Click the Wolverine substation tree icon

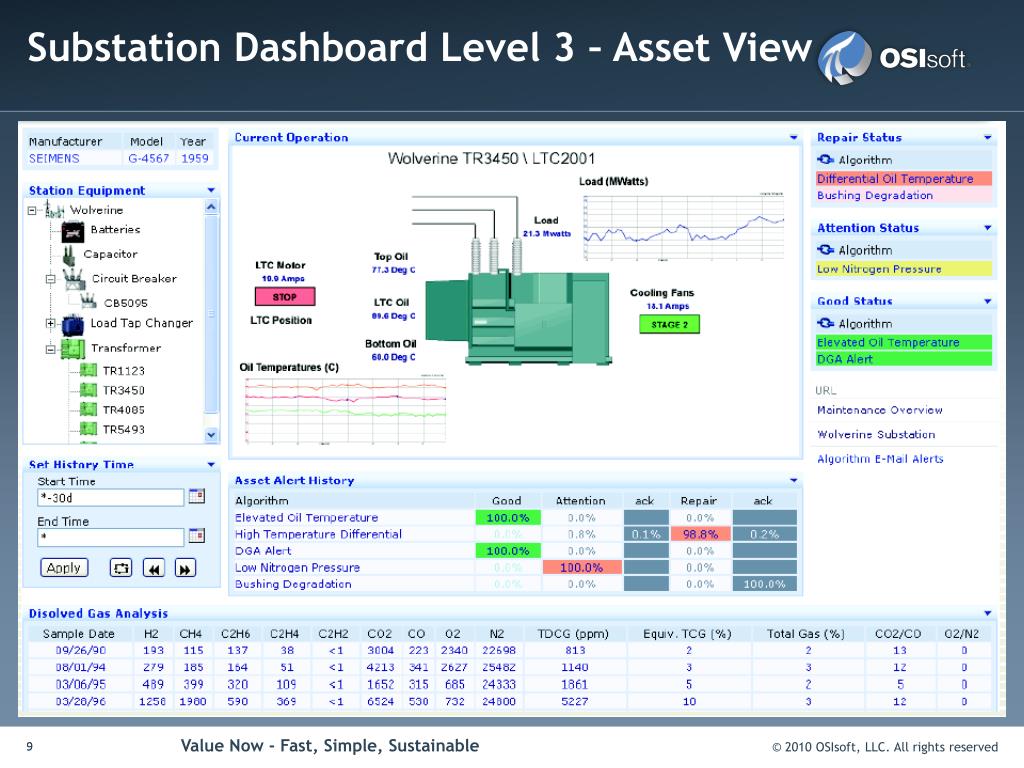(54, 210)
